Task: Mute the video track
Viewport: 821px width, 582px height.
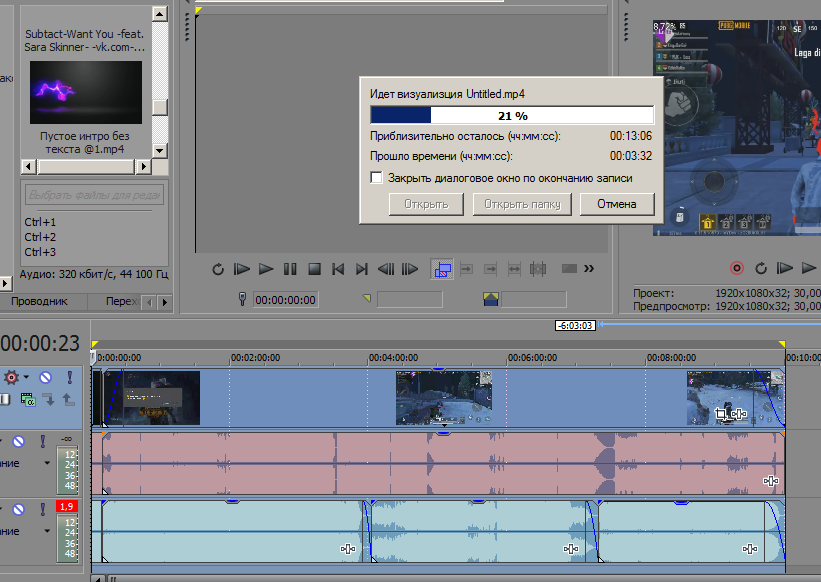Action: [x=45, y=375]
